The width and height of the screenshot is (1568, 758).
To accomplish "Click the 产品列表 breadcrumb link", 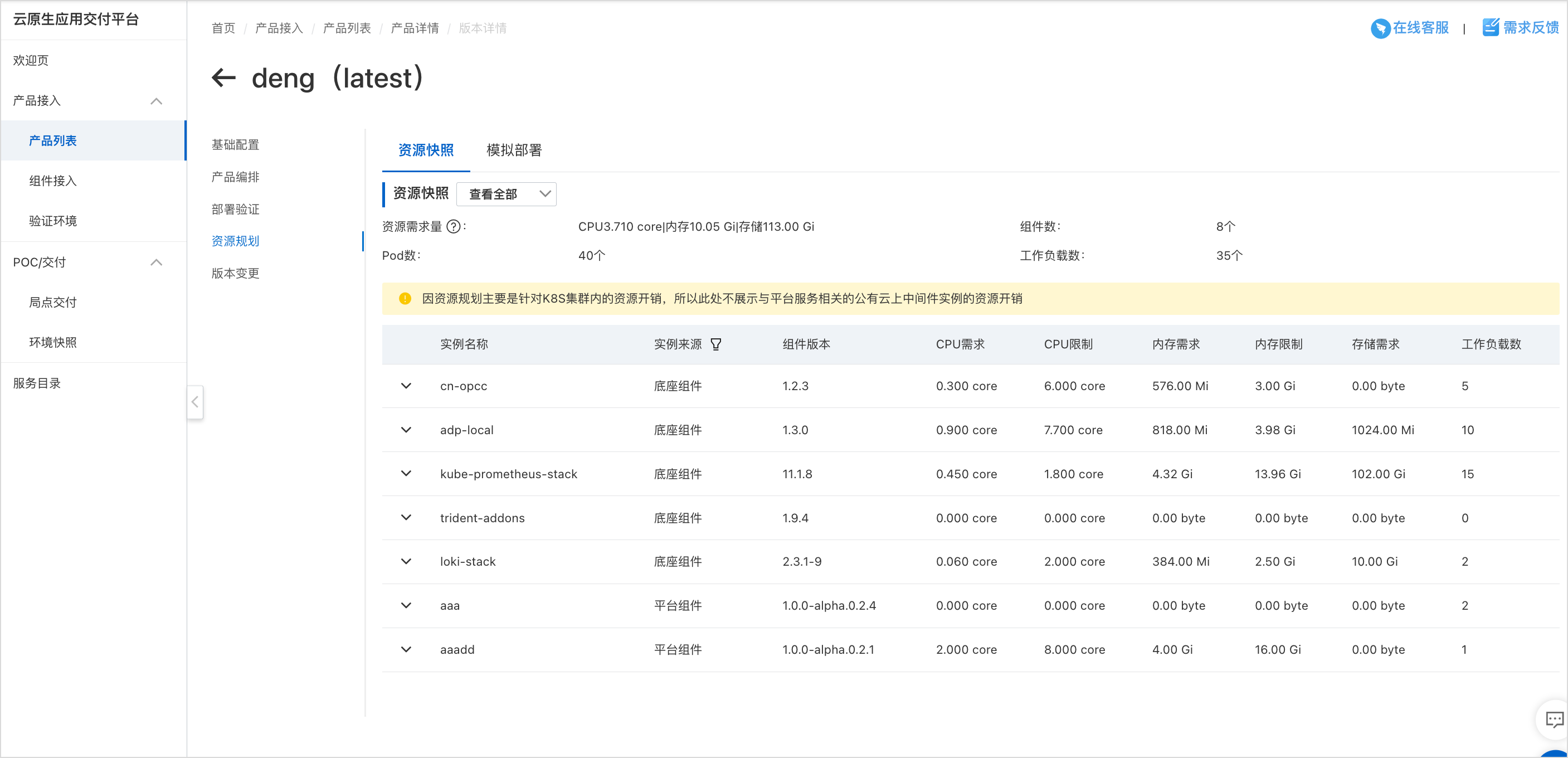I will [347, 28].
